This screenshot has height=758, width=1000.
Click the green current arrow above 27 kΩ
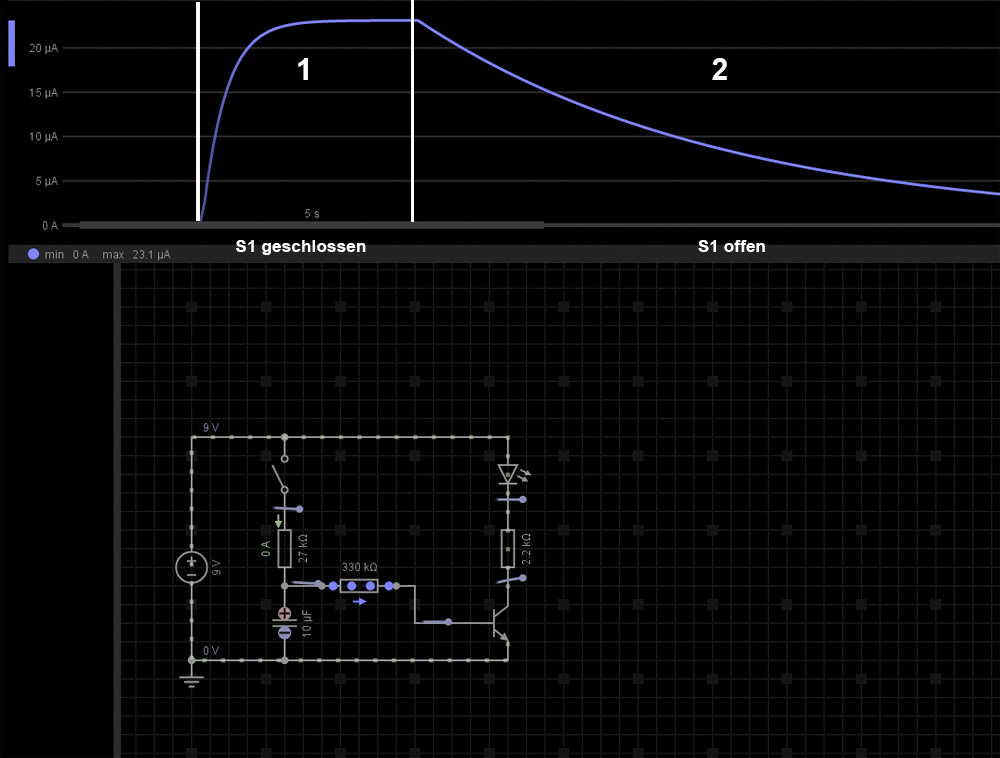[x=279, y=521]
